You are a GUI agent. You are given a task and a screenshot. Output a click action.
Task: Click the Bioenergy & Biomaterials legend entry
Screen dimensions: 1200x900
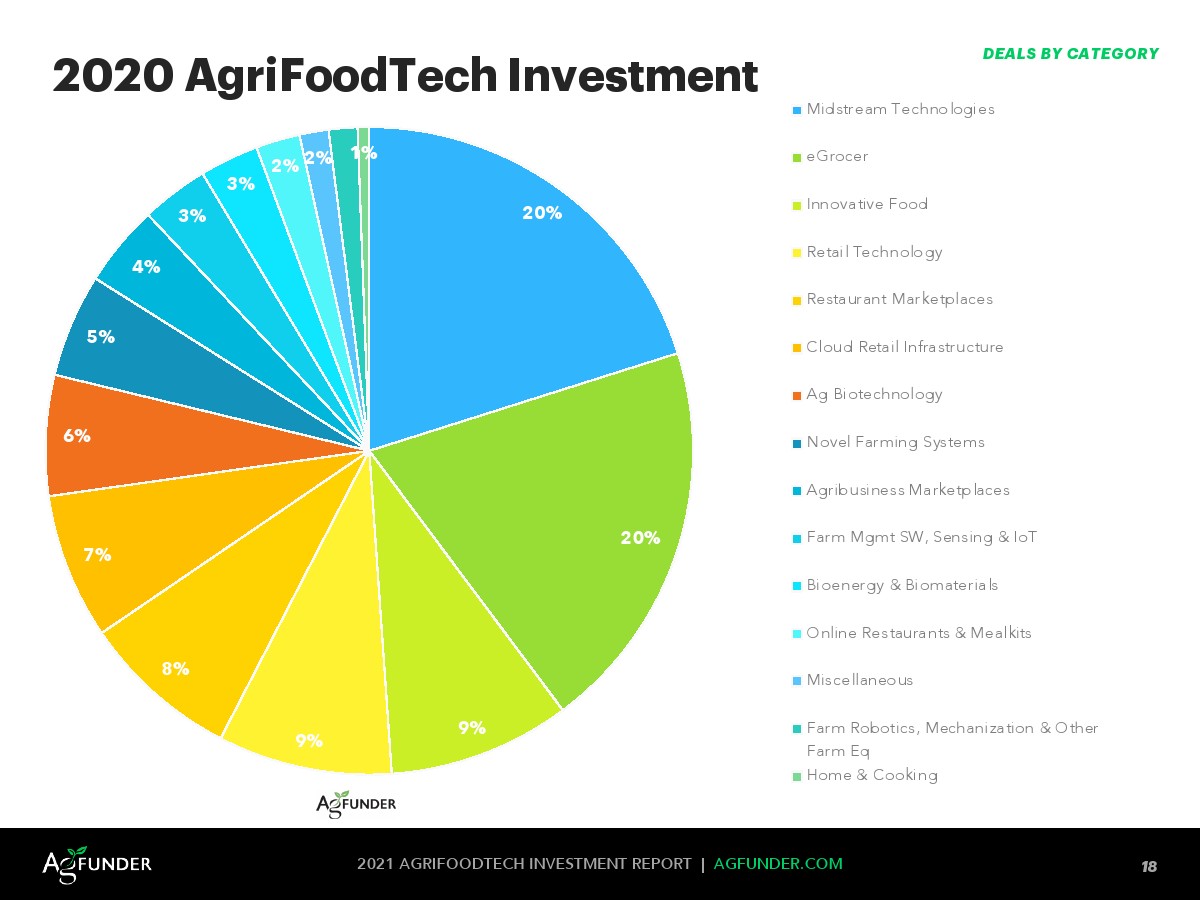click(901, 585)
